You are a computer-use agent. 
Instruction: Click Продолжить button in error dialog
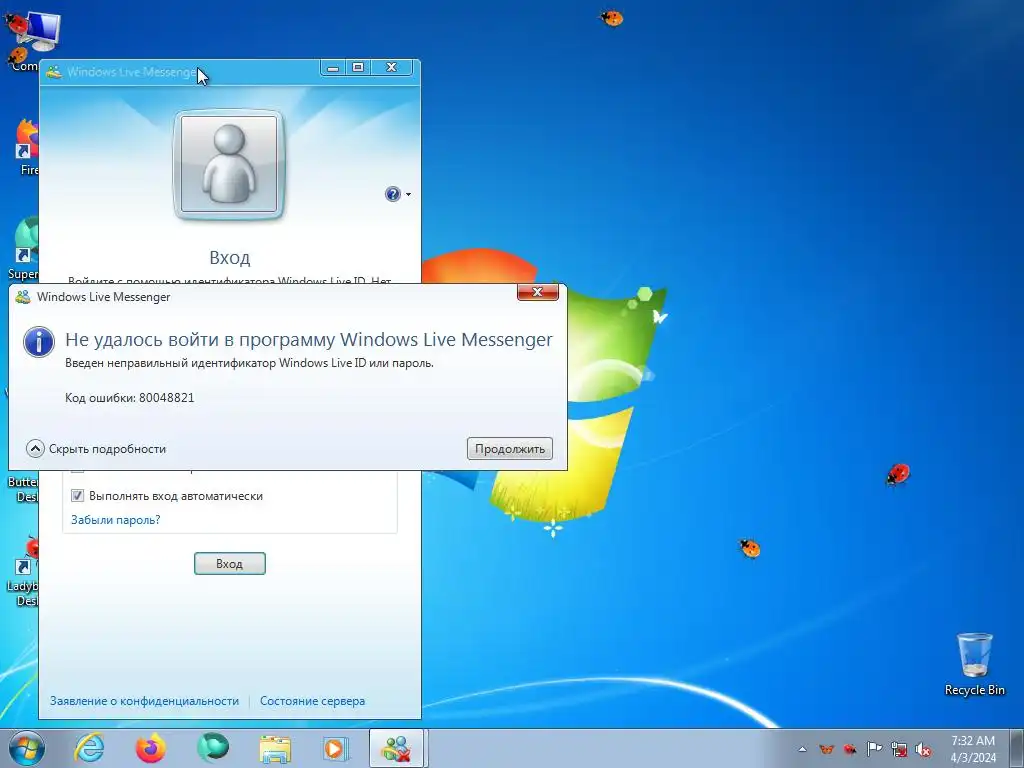[509, 449]
